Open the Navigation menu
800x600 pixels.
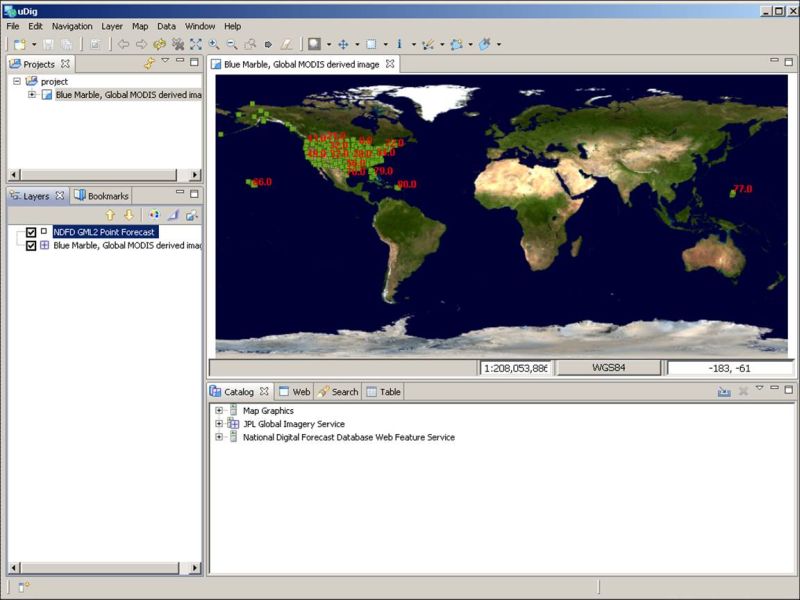72,26
